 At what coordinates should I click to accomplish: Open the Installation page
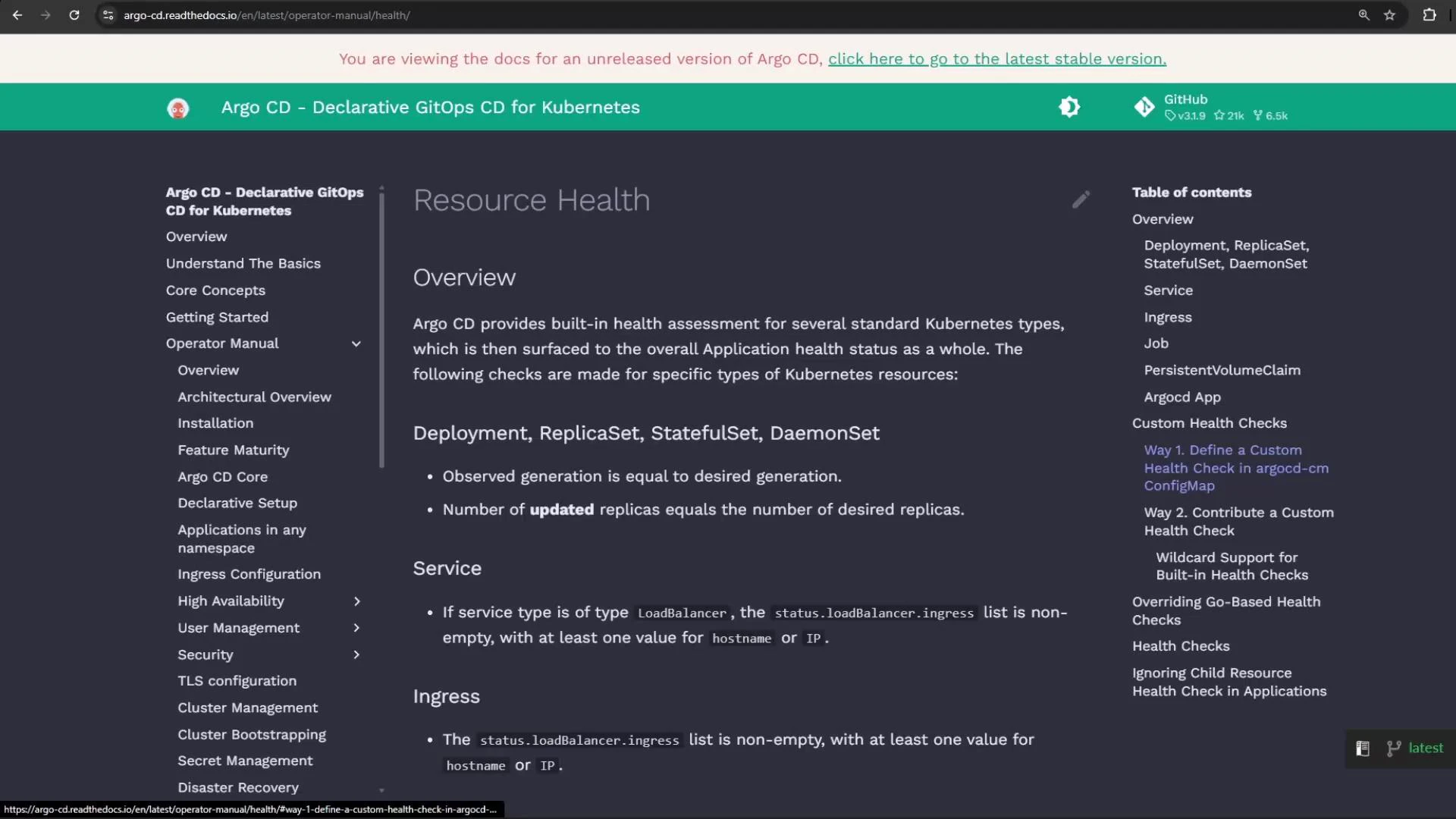215,423
